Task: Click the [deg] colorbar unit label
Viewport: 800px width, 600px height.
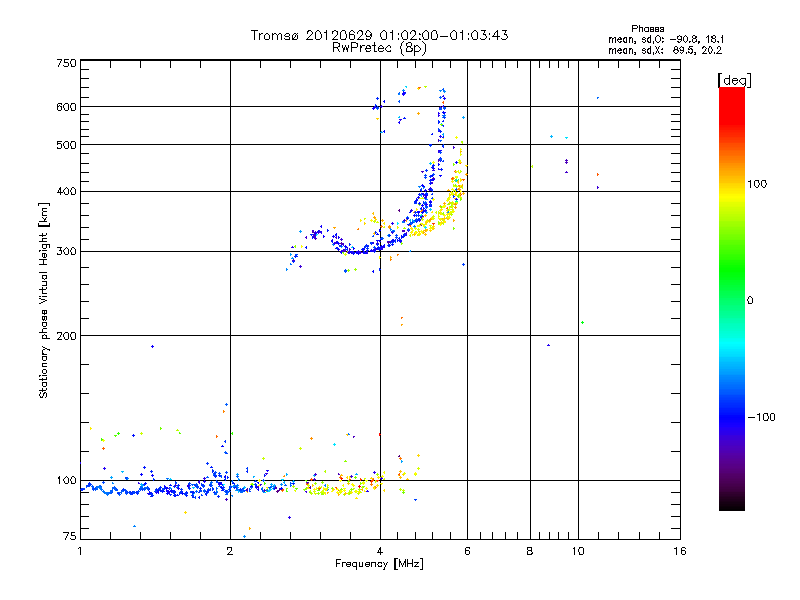Action: pos(734,80)
